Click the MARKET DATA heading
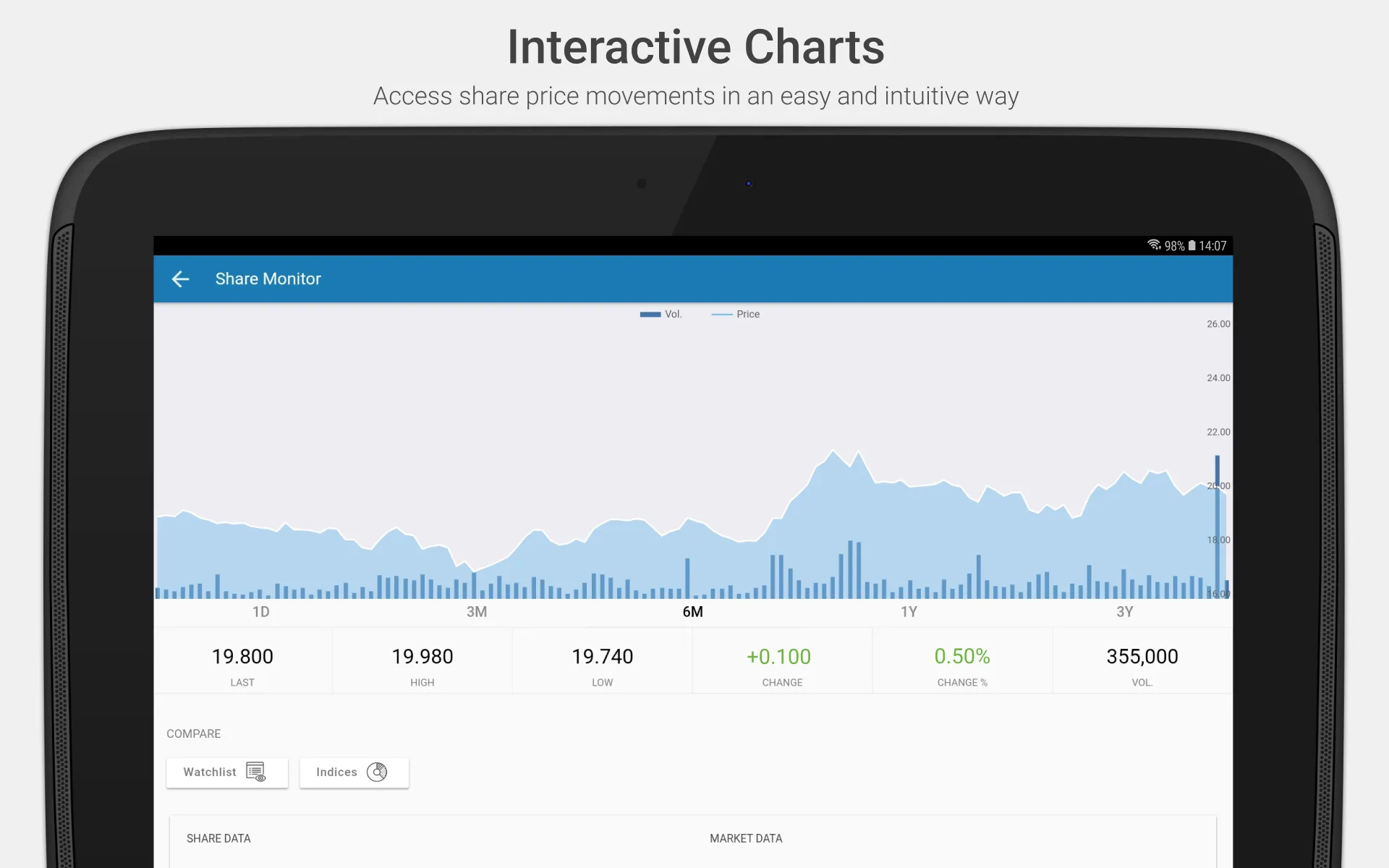The height and width of the screenshot is (868, 1389). [746, 838]
